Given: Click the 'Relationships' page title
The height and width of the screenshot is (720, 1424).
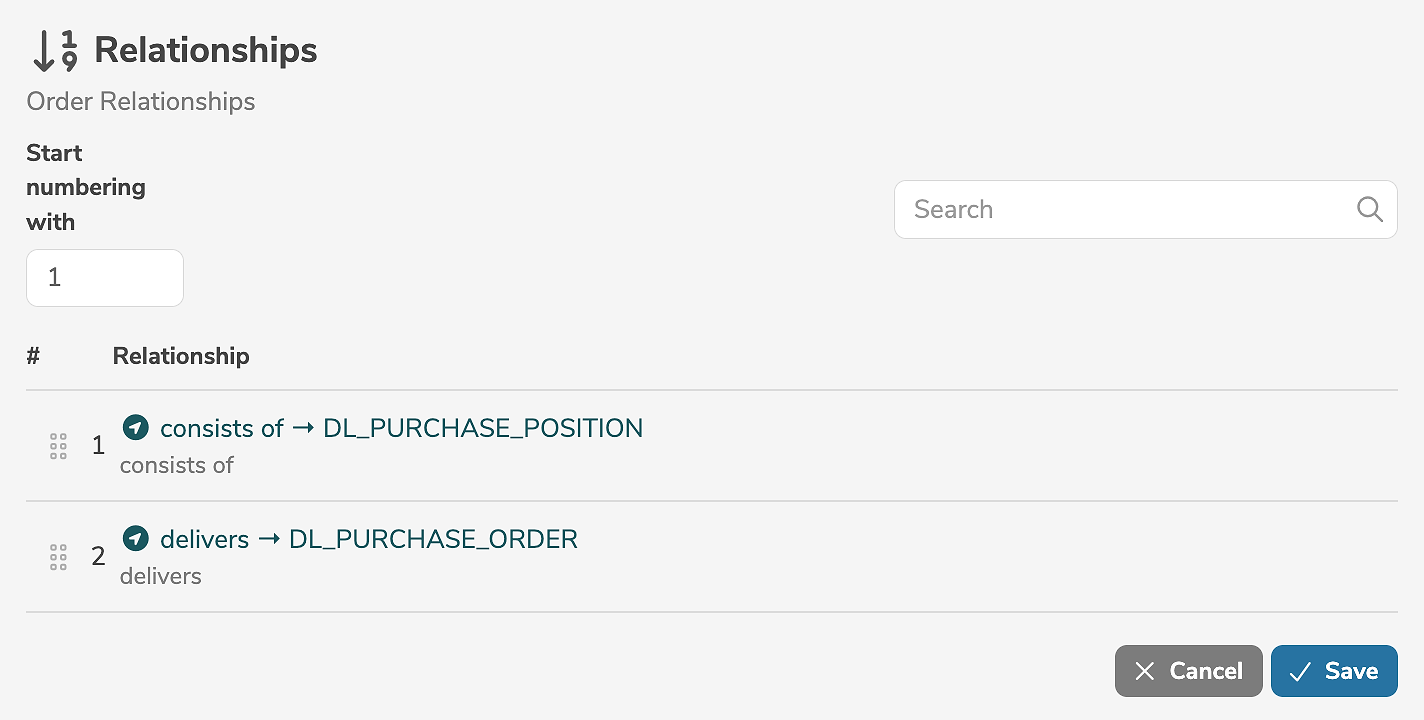Looking at the screenshot, I should 205,50.
